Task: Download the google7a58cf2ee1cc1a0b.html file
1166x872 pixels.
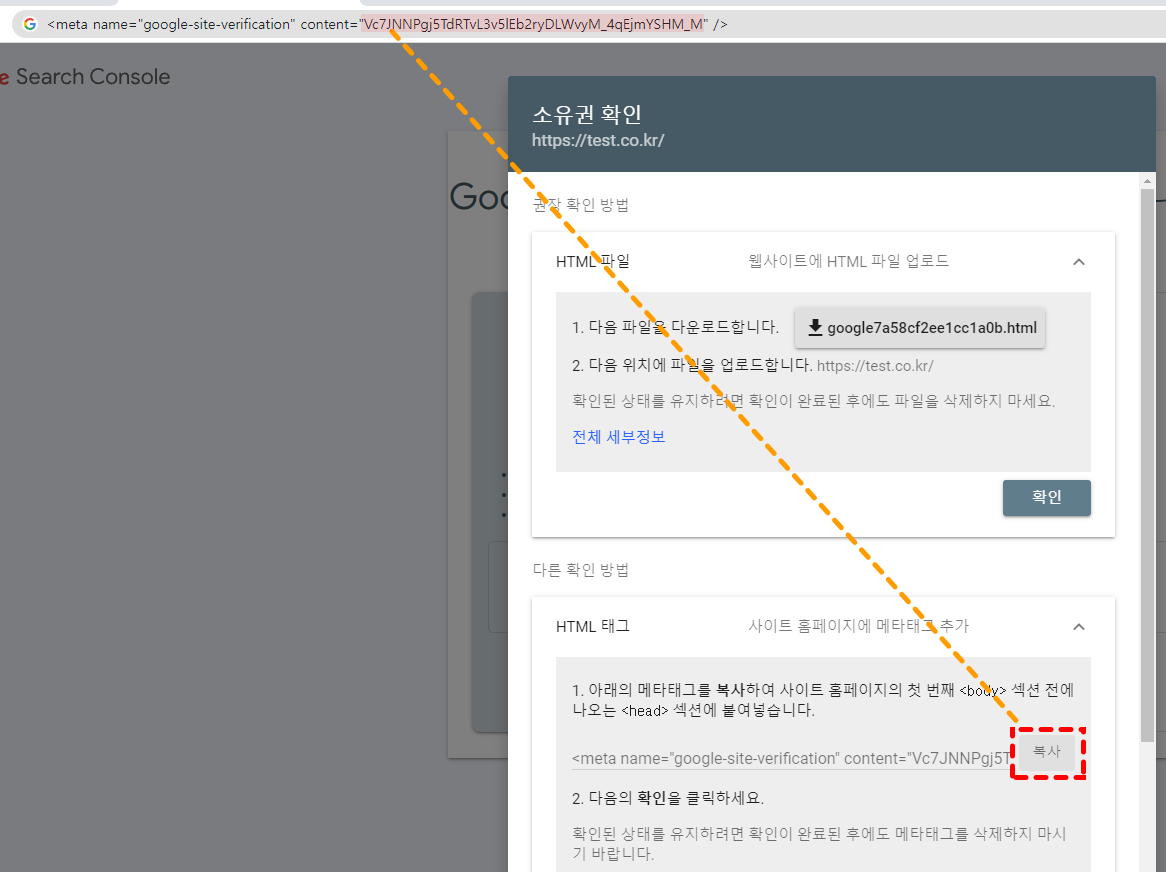Action: pos(920,328)
